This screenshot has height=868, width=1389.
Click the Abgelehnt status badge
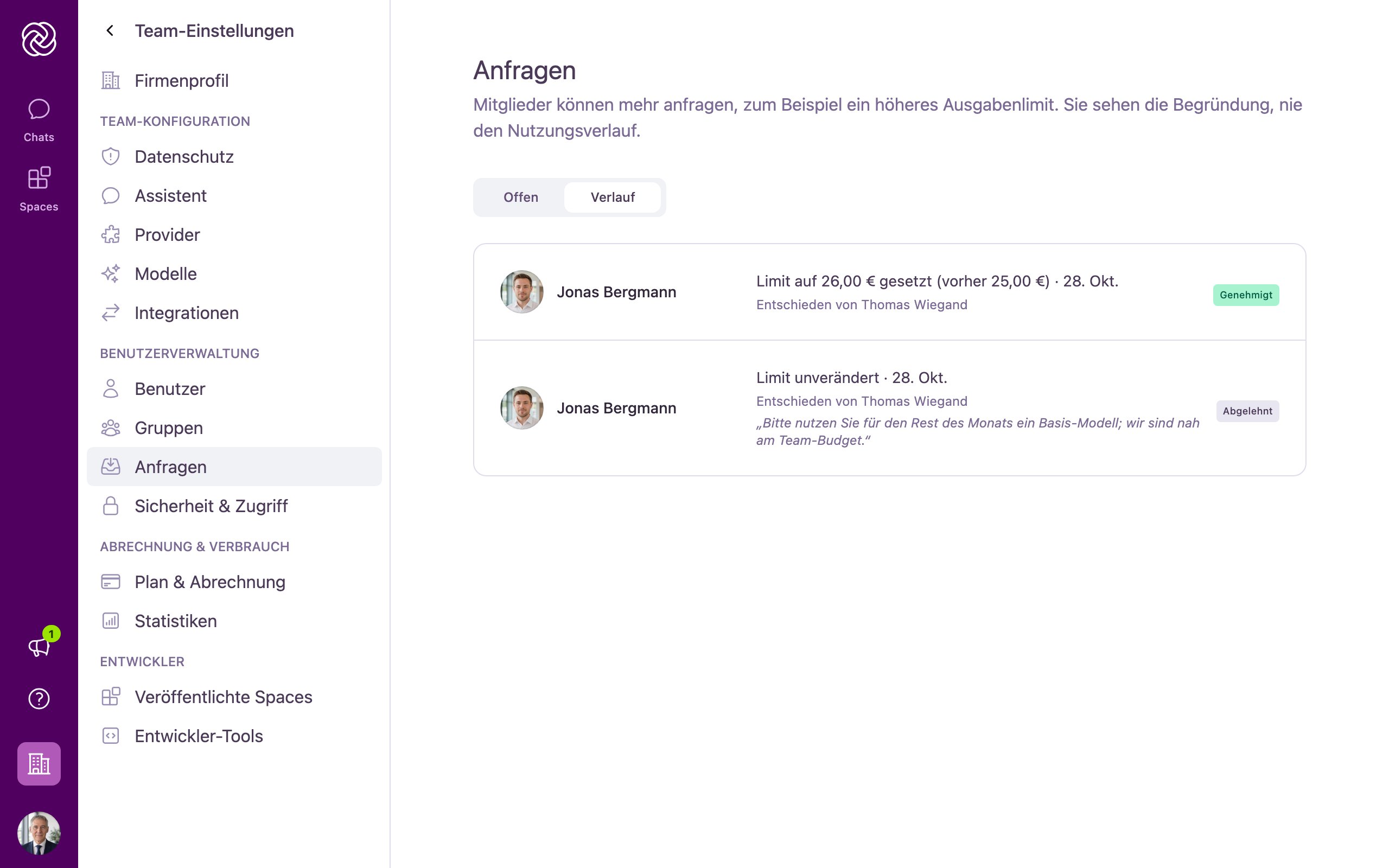[1247, 411]
